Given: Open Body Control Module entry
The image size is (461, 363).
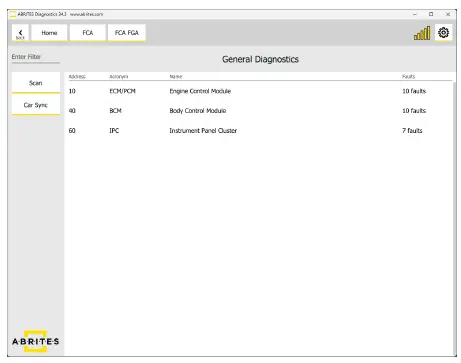Looking at the screenshot, I should (x=198, y=111).
